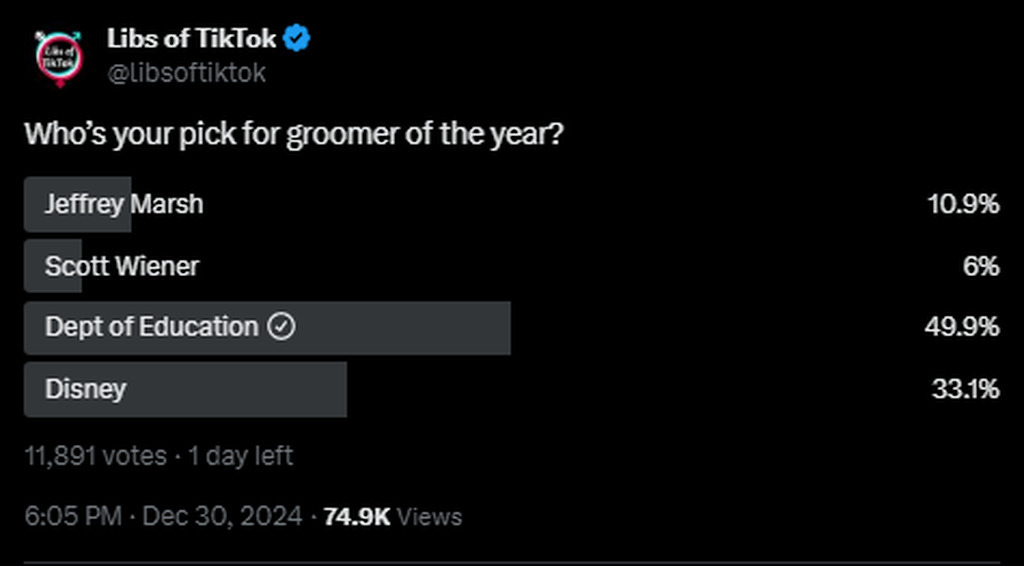This screenshot has width=1024, height=566.
Task: Choose the Scott Wiener poll option
Action: (x=122, y=266)
